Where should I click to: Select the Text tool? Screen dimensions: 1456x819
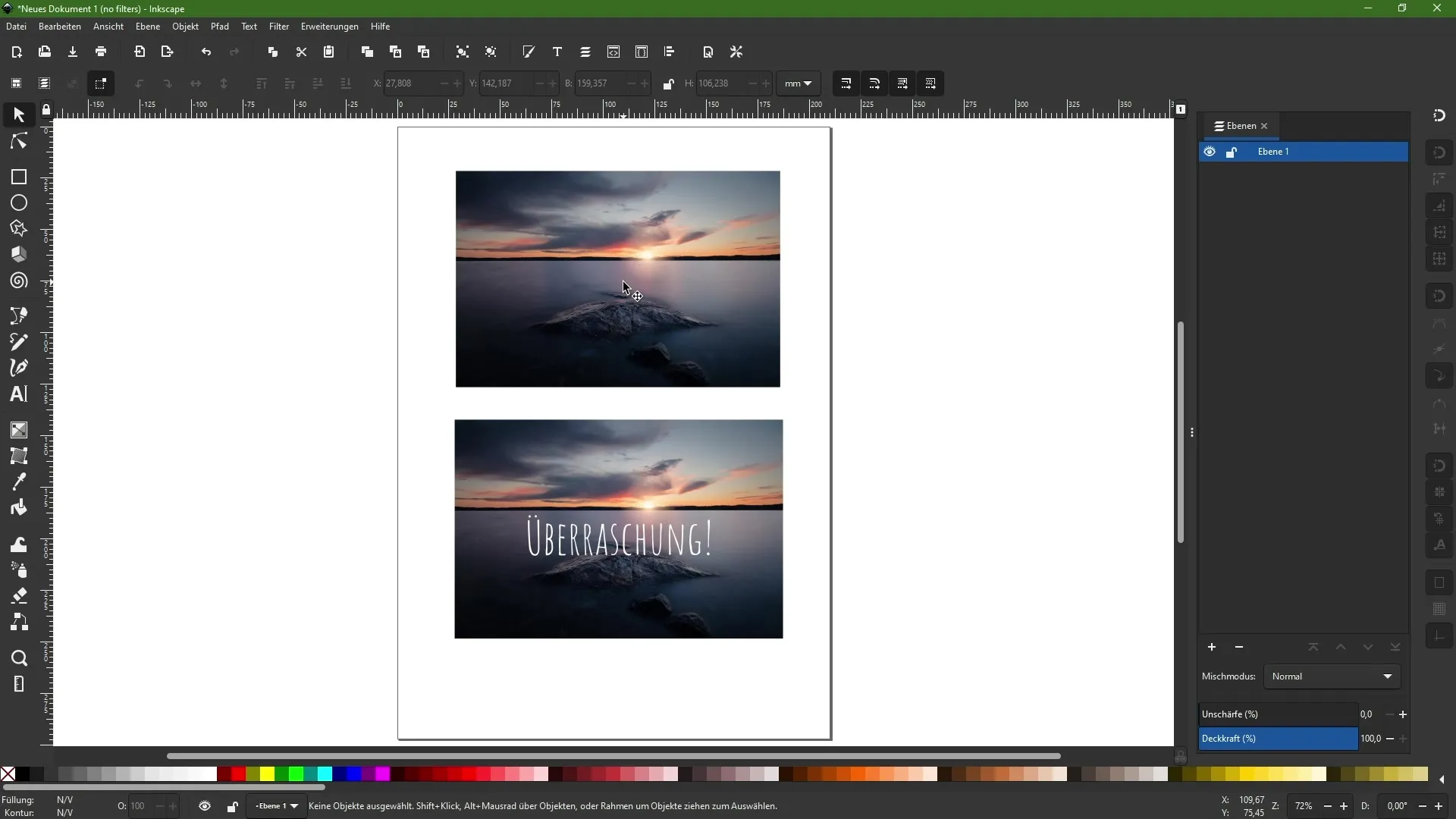pos(18,393)
